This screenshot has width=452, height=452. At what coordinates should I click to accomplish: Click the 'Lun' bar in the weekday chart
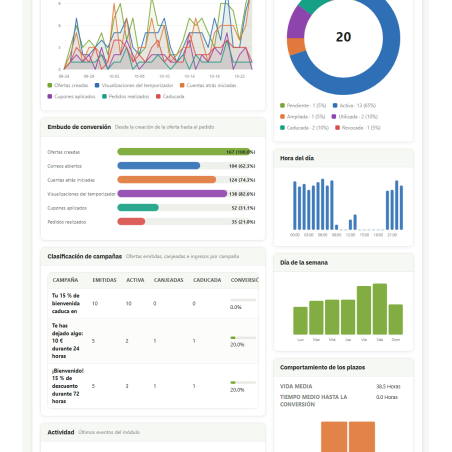300,321
